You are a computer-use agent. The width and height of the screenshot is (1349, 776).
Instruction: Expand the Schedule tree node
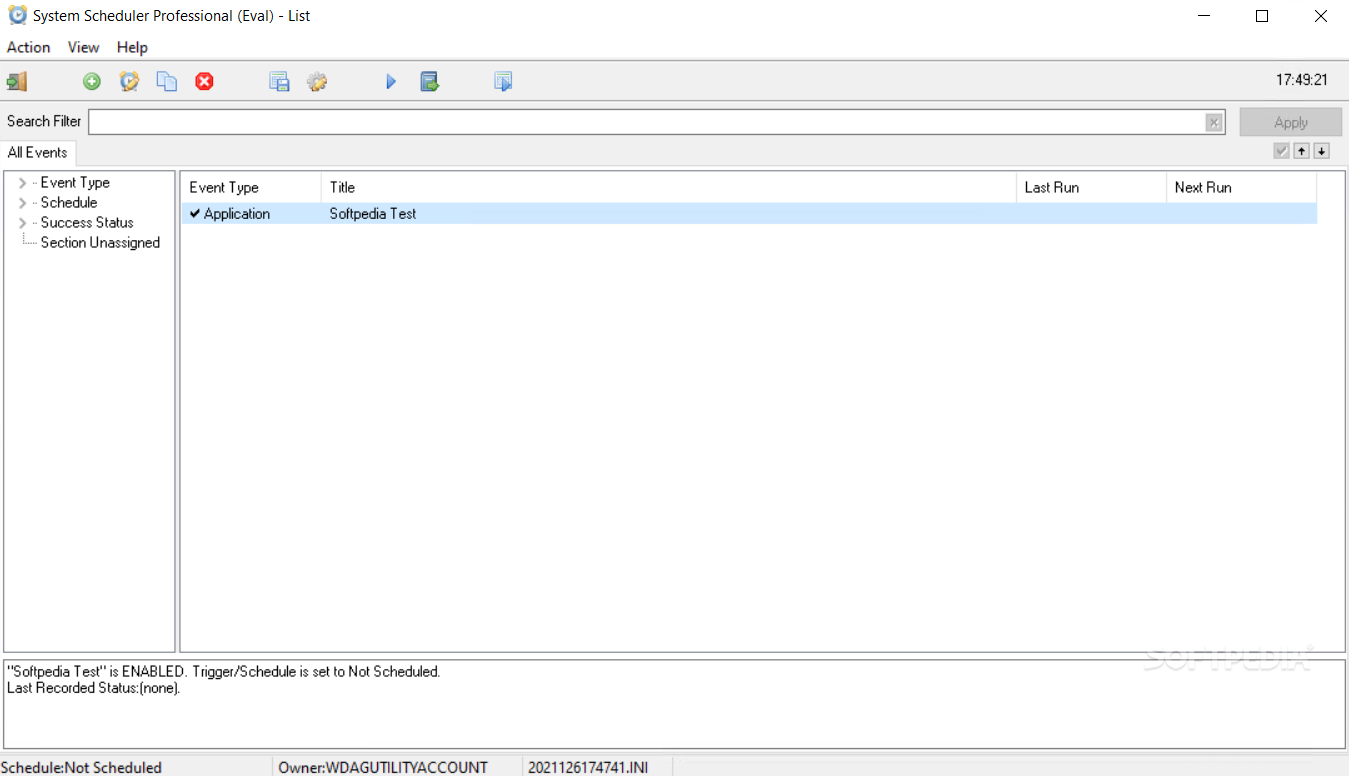pyautogui.click(x=23, y=203)
